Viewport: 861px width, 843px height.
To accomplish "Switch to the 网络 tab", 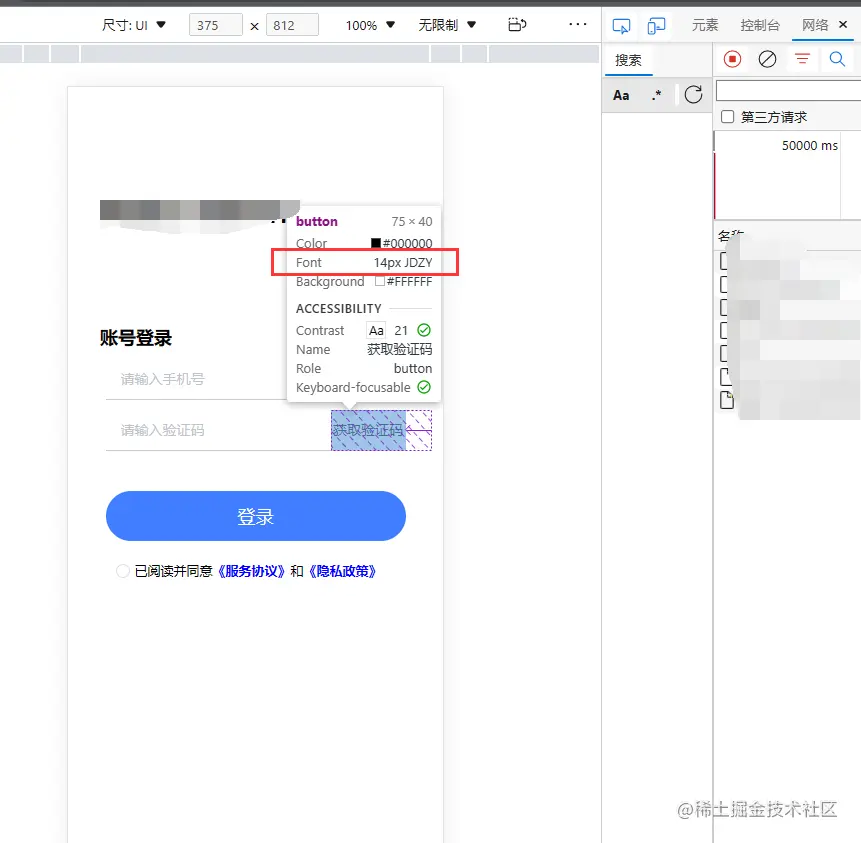I will coord(815,25).
